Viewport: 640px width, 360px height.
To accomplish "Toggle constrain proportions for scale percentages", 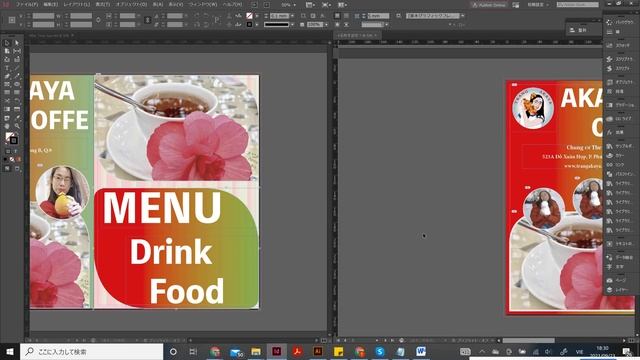I will (148, 20).
